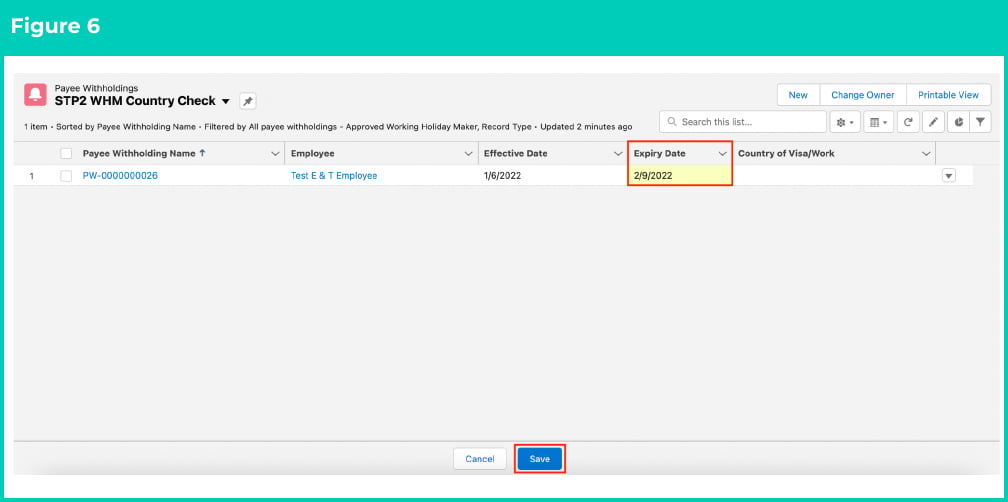Open list view controls gear menu
Screen dimensions: 1008x502
(x=845, y=121)
